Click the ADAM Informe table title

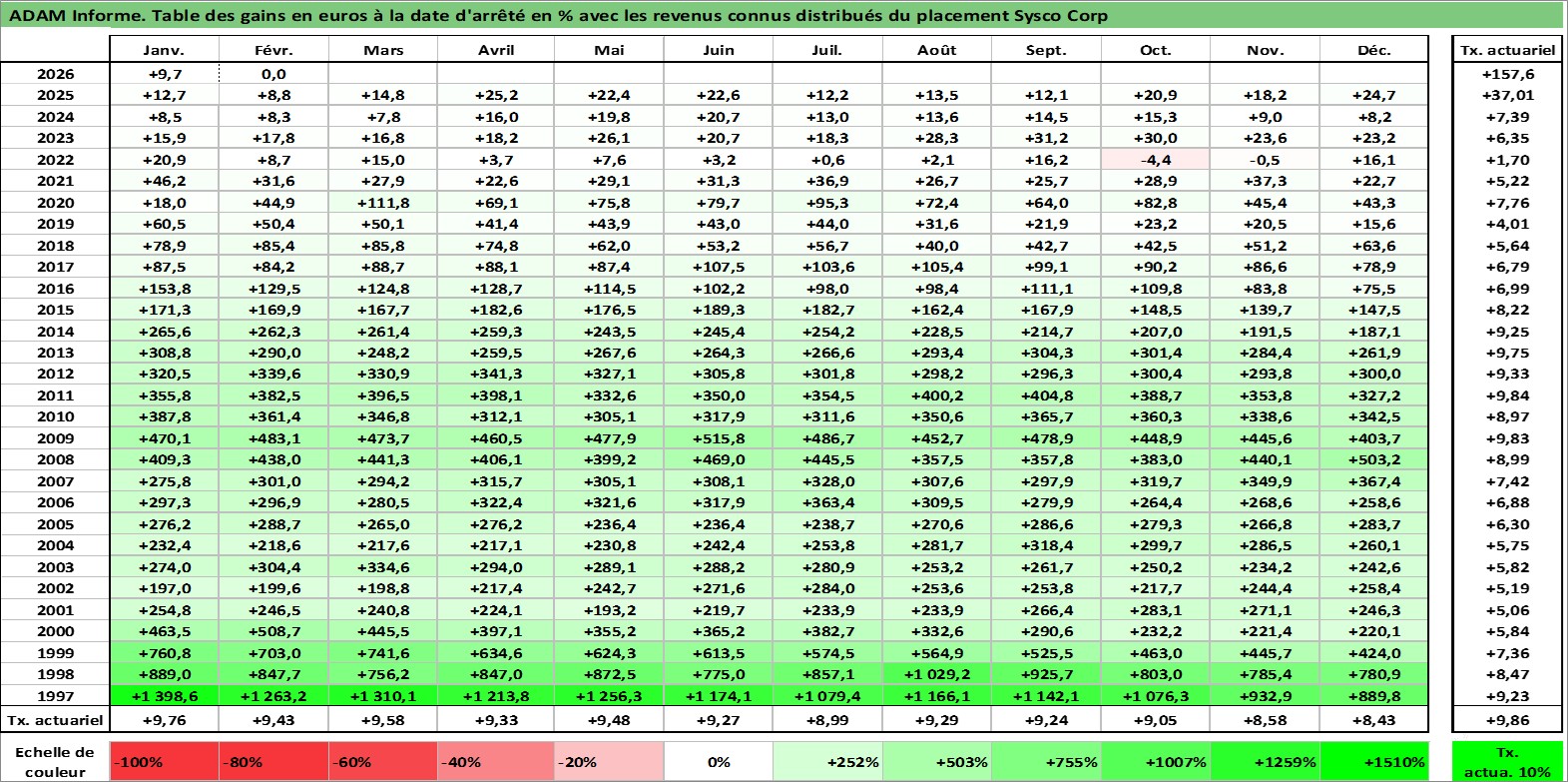click(x=558, y=15)
